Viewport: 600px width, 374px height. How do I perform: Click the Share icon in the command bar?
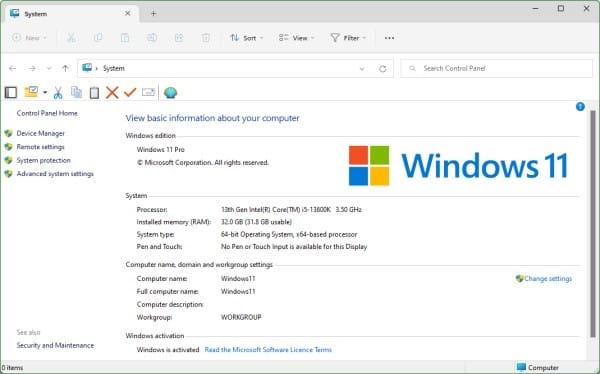[x=179, y=38]
